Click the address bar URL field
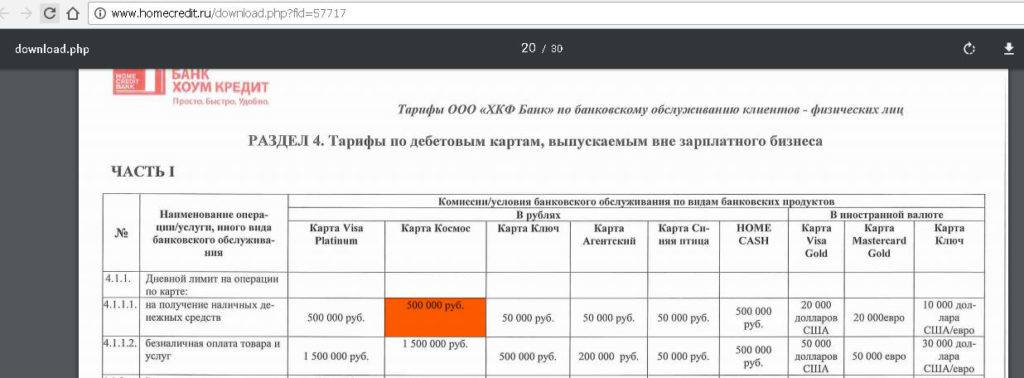The image size is (1024, 378). click(555, 13)
